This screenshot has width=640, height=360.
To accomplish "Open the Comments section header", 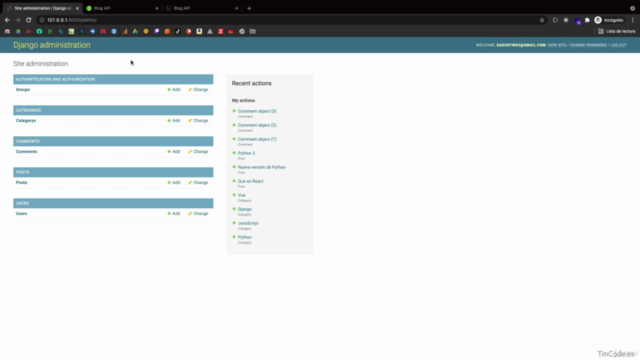I will pyautogui.click(x=27, y=141).
